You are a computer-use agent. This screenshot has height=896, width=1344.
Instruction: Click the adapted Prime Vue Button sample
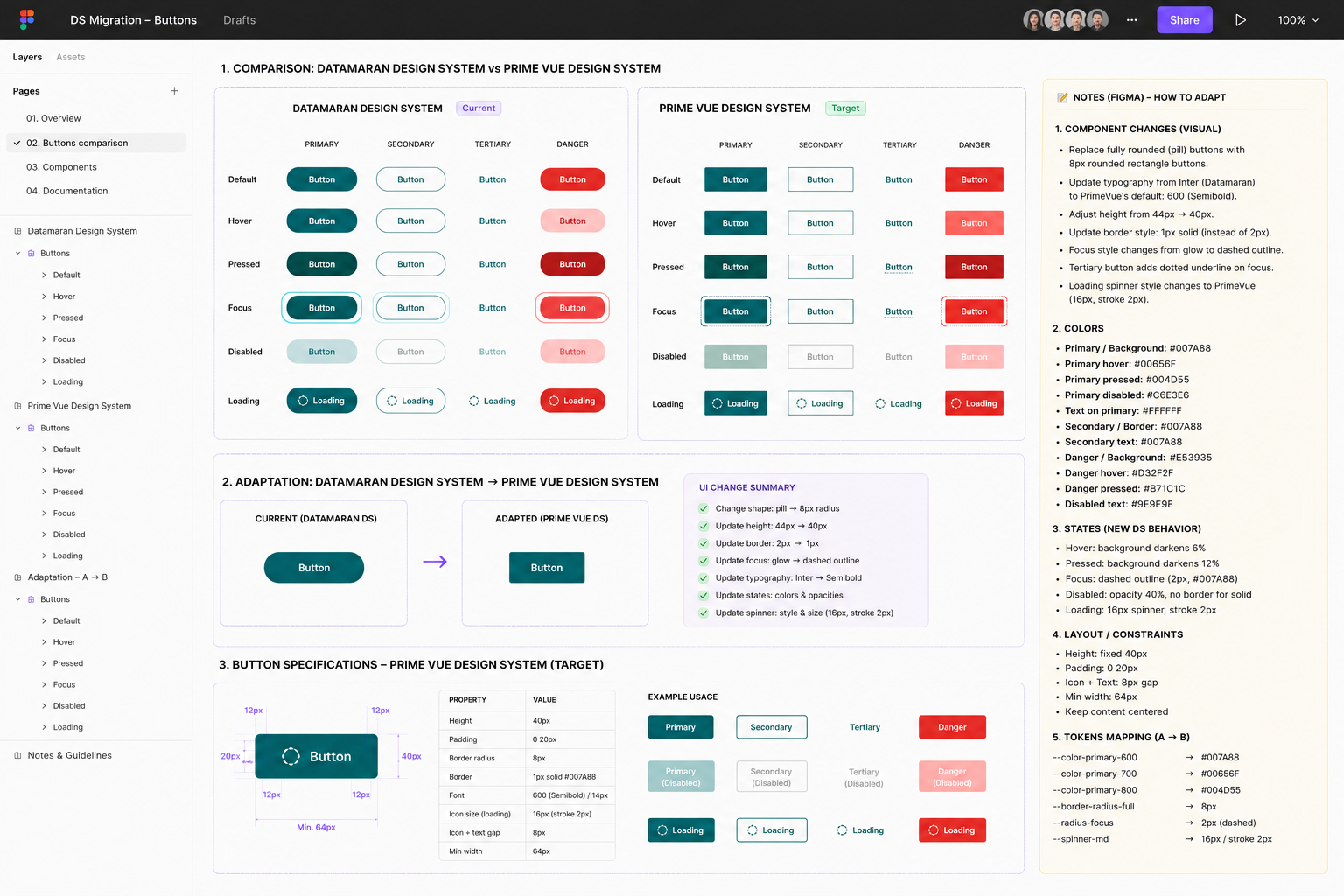point(547,568)
